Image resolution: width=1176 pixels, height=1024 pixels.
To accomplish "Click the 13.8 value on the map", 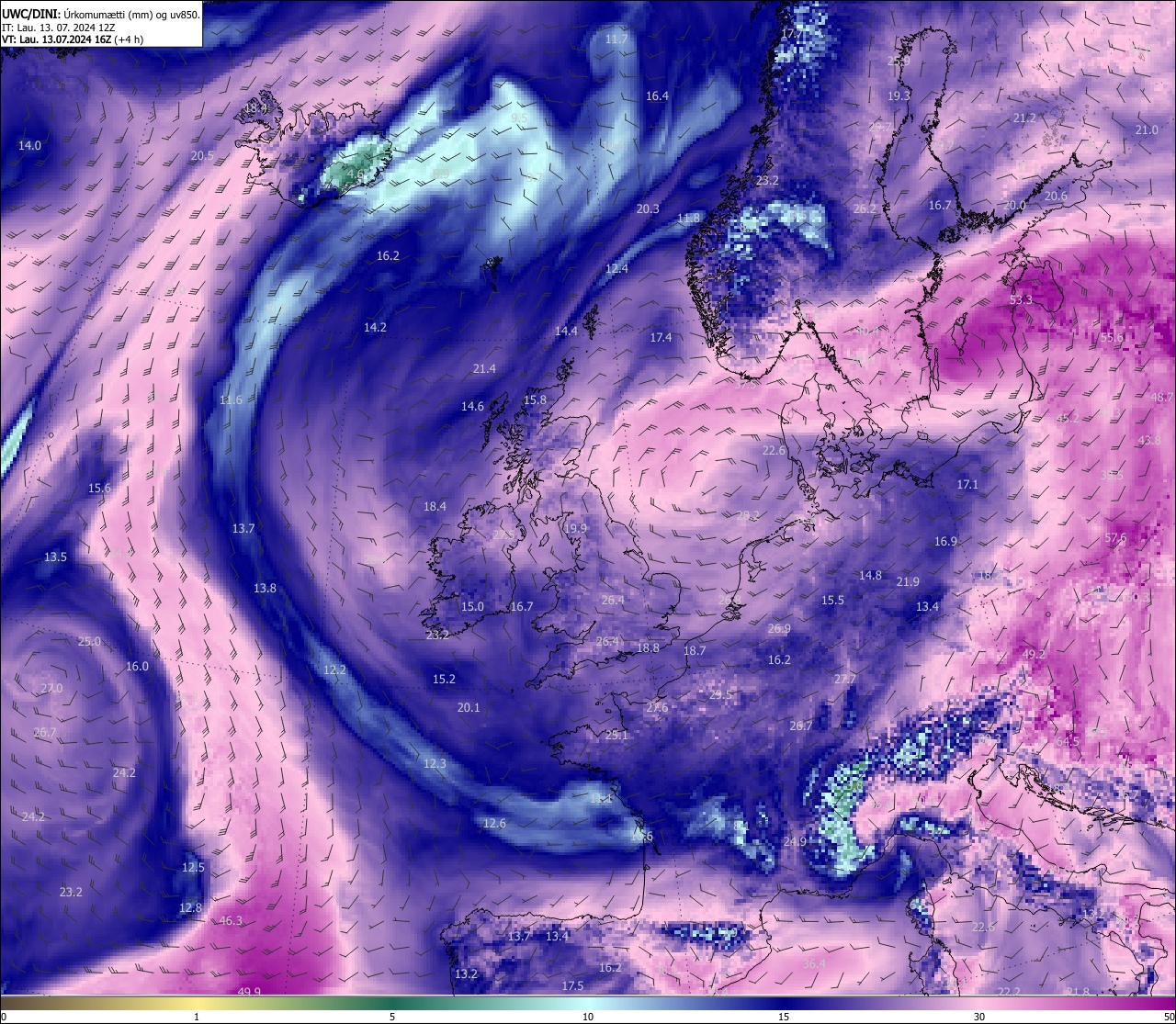I will pos(265,588).
